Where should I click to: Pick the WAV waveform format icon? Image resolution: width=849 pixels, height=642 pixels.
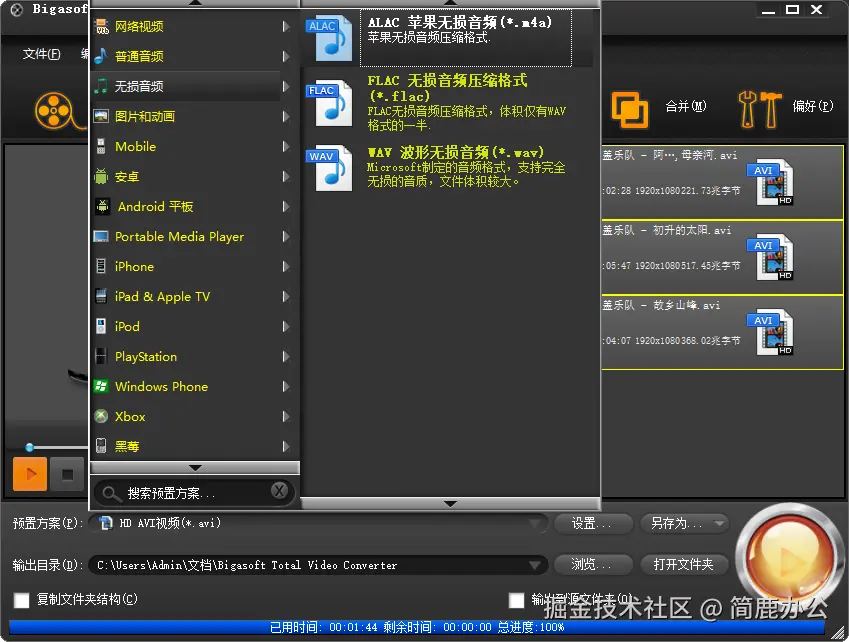[x=329, y=168]
